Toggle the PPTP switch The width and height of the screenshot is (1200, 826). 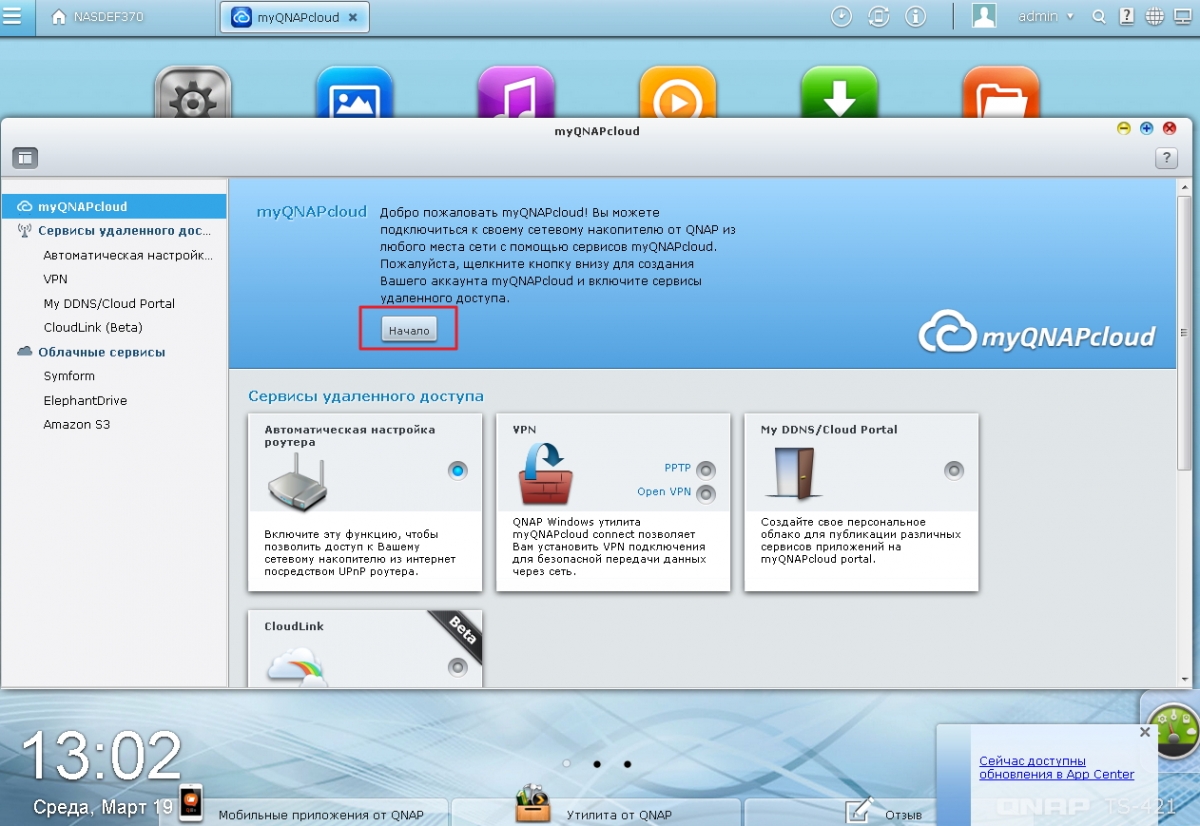click(706, 470)
